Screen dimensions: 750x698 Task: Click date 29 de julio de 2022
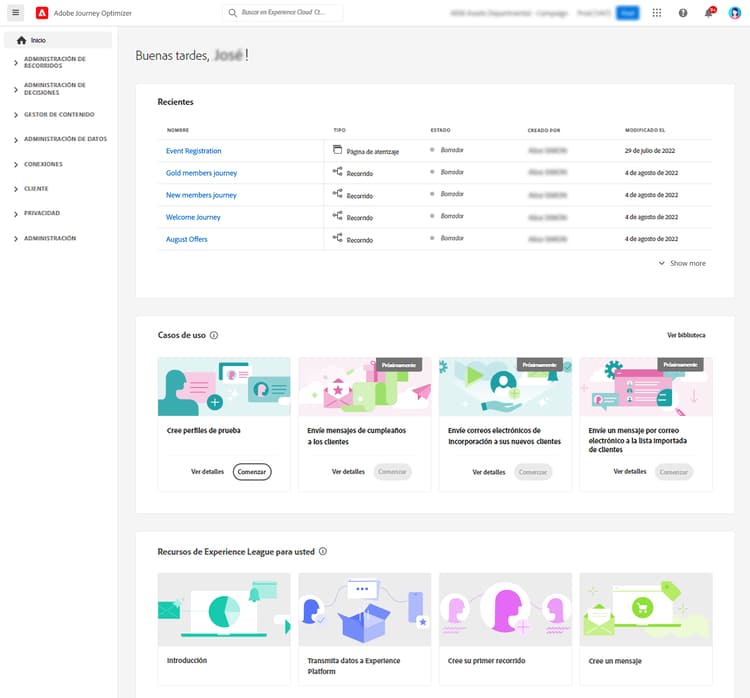[x=650, y=151]
